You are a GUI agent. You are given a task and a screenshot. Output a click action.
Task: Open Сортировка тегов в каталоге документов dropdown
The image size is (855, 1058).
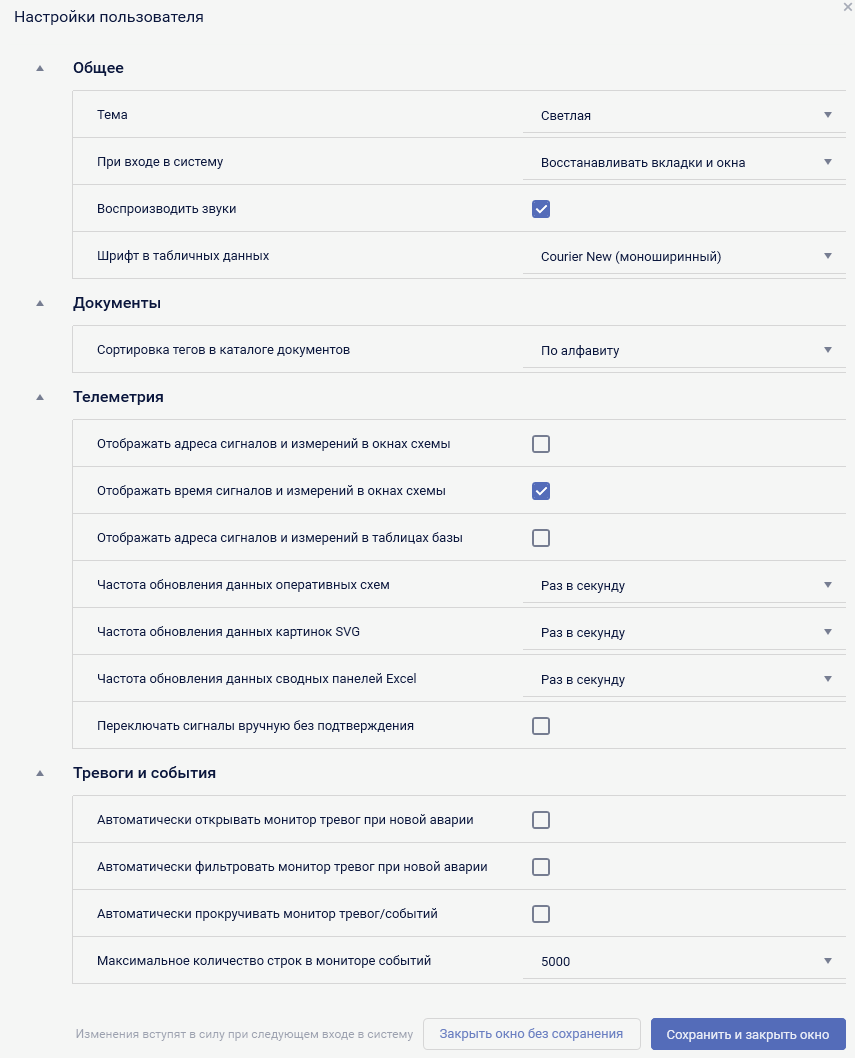[685, 350]
